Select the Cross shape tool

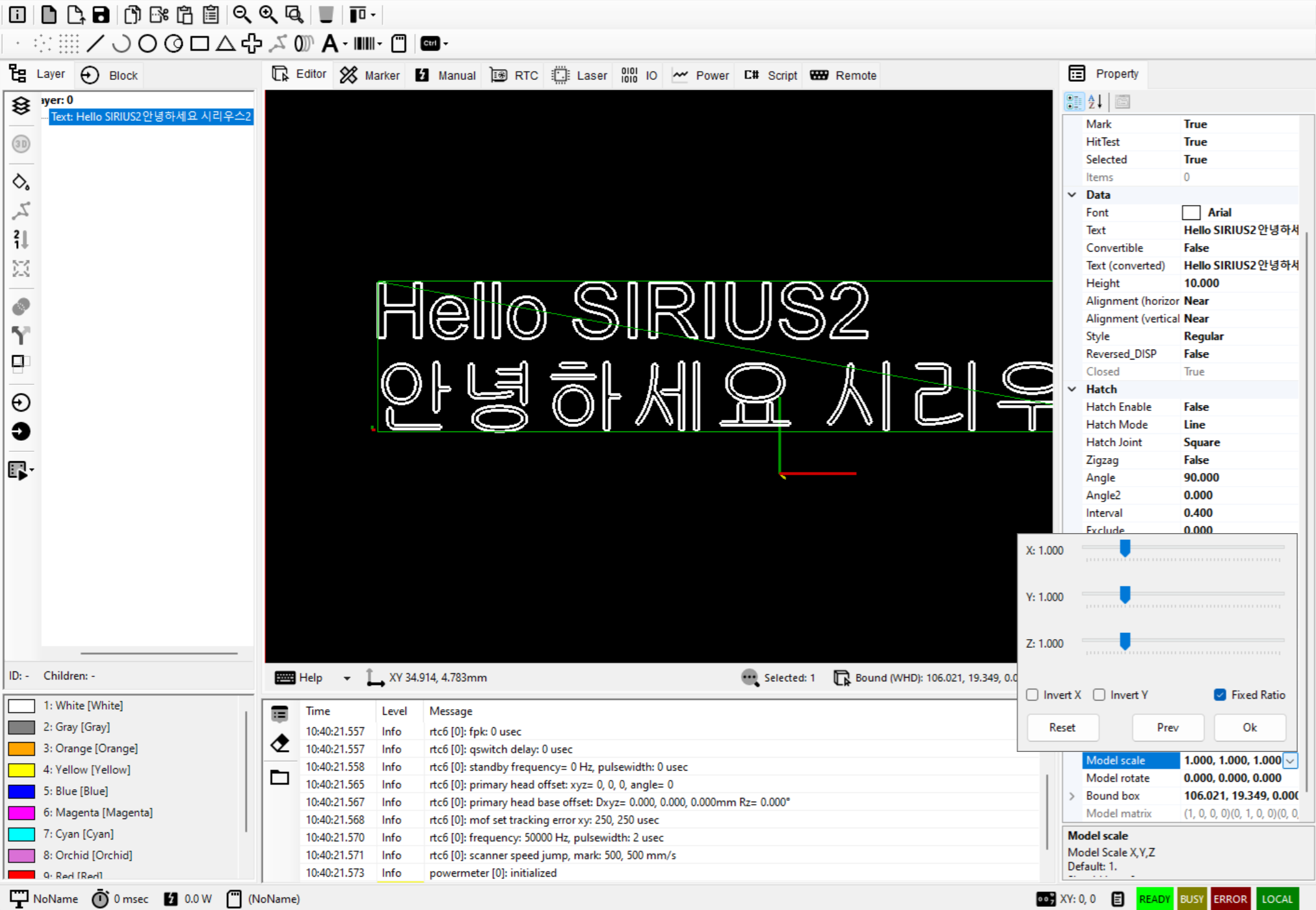tap(252, 43)
